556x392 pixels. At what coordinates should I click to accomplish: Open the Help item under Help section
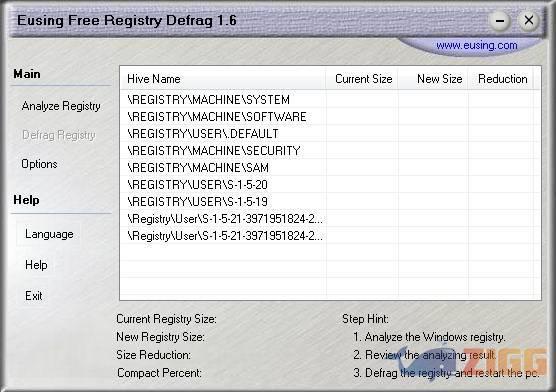click(36, 265)
